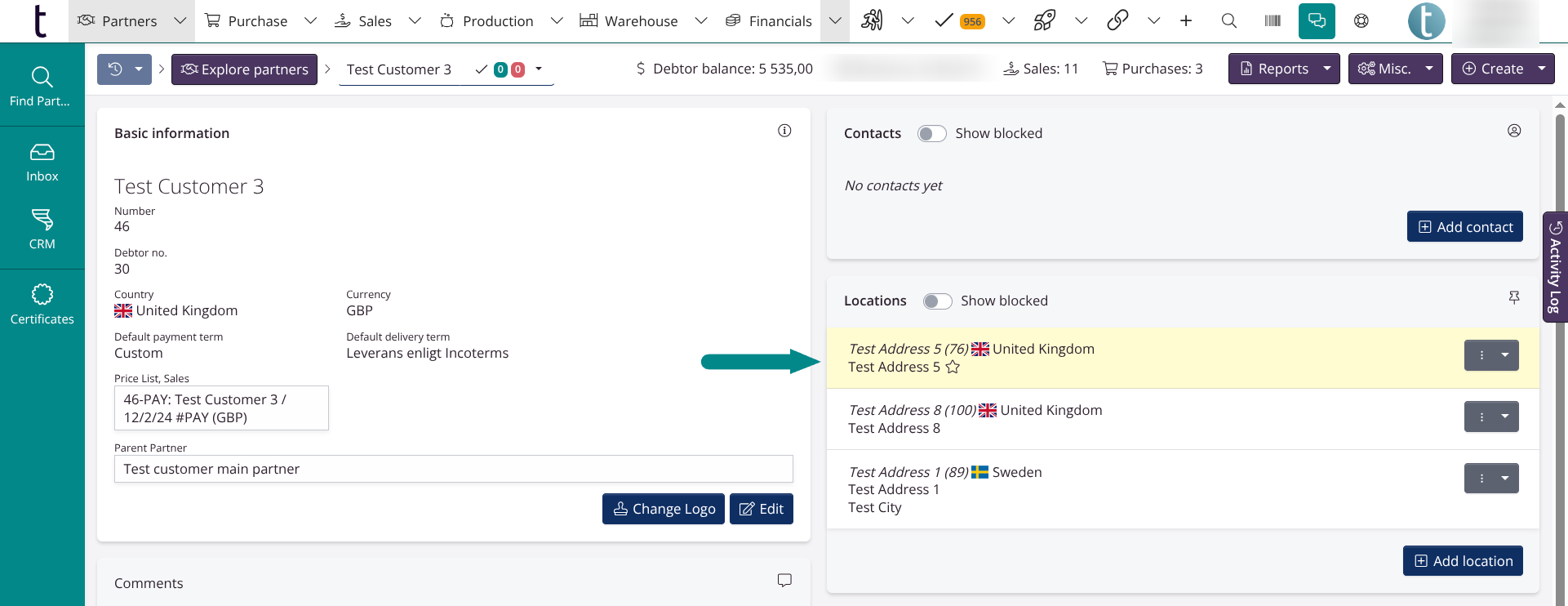Open CRM from the sidebar

pos(42,229)
